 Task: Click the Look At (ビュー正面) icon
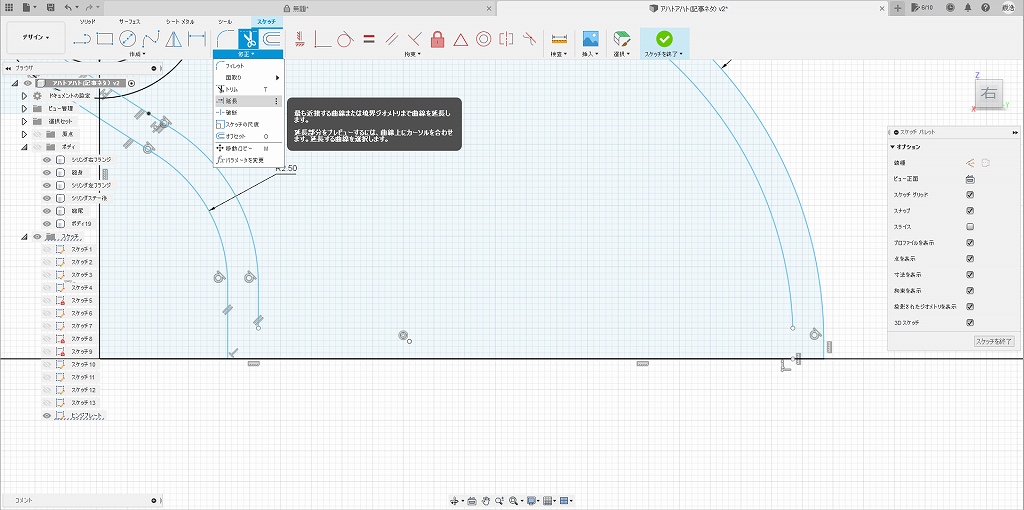(970, 179)
